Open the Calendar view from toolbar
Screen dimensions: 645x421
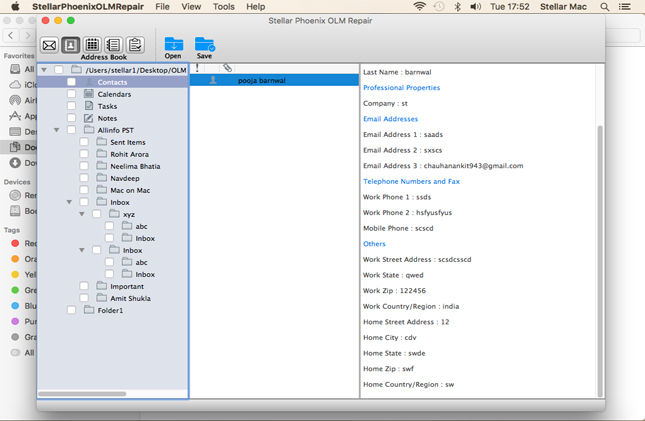pyautogui.click(x=92, y=45)
